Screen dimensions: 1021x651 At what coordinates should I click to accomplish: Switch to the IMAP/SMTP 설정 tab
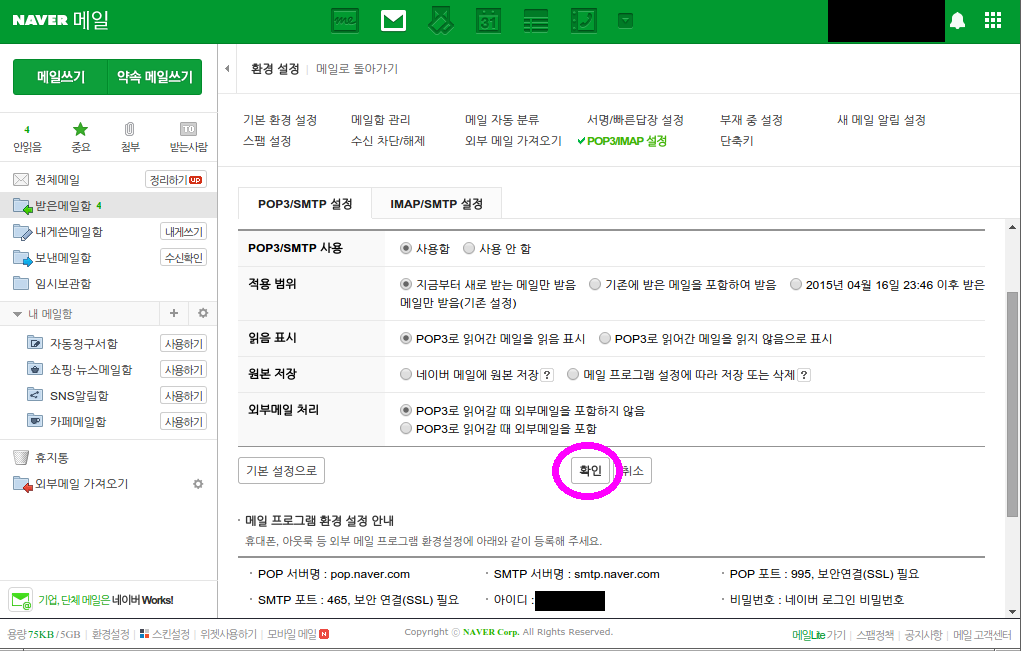pos(436,202)
